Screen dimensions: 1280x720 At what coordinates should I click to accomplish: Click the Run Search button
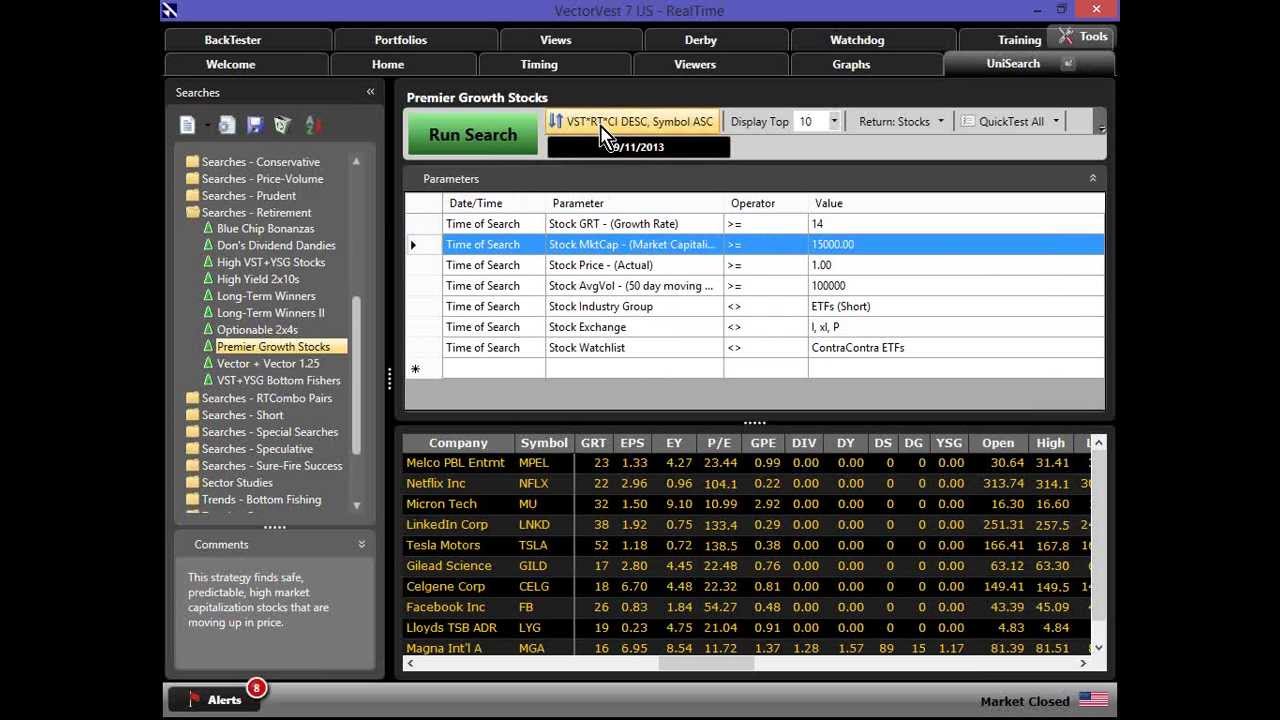click(473, 134)
